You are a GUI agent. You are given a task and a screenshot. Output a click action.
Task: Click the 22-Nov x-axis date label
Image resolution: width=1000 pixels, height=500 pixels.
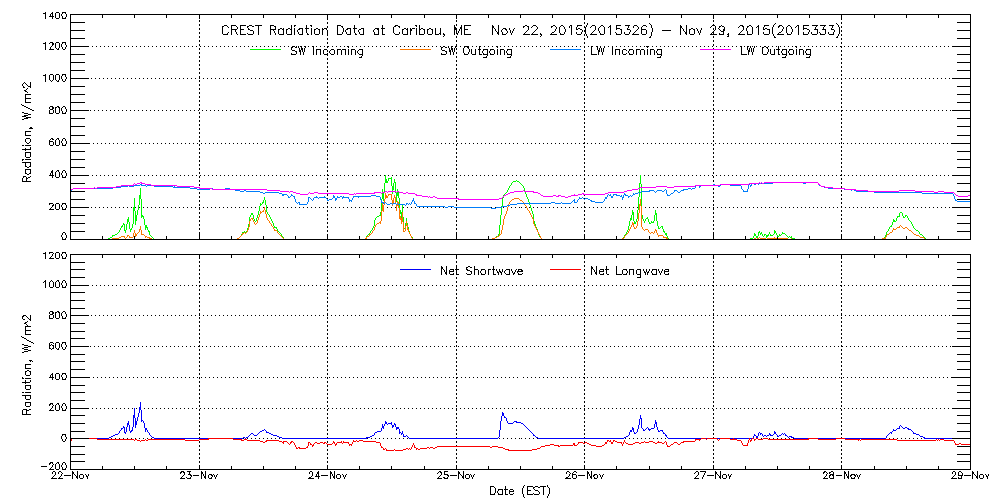(x=72, y=476)
